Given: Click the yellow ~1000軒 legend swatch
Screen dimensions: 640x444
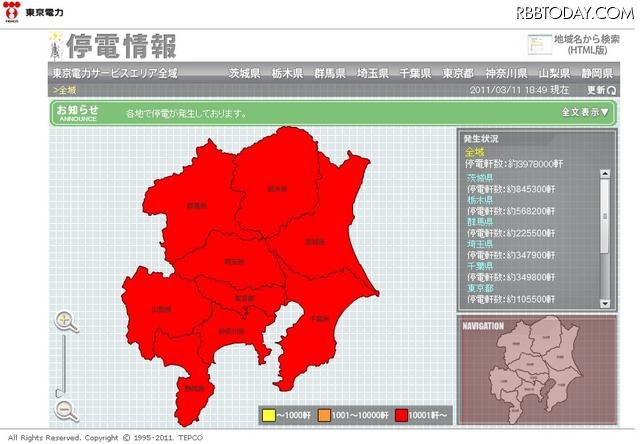Looking at the screenshot, I should tap(268, 414).
